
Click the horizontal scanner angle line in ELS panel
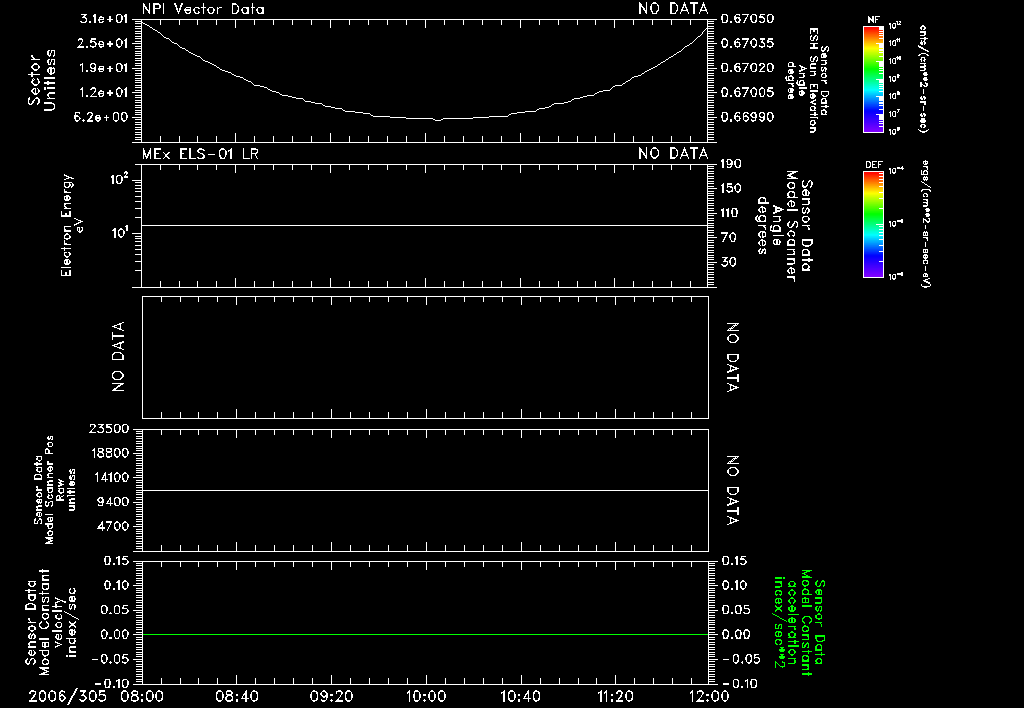[x=424, y=225]
